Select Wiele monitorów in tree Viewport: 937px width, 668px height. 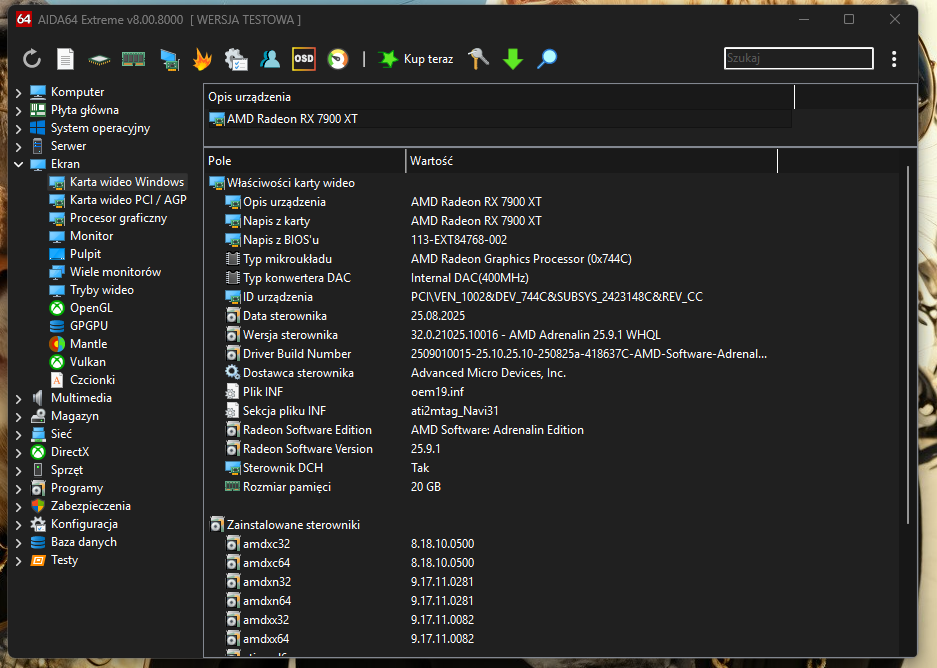tap(105, 272)
